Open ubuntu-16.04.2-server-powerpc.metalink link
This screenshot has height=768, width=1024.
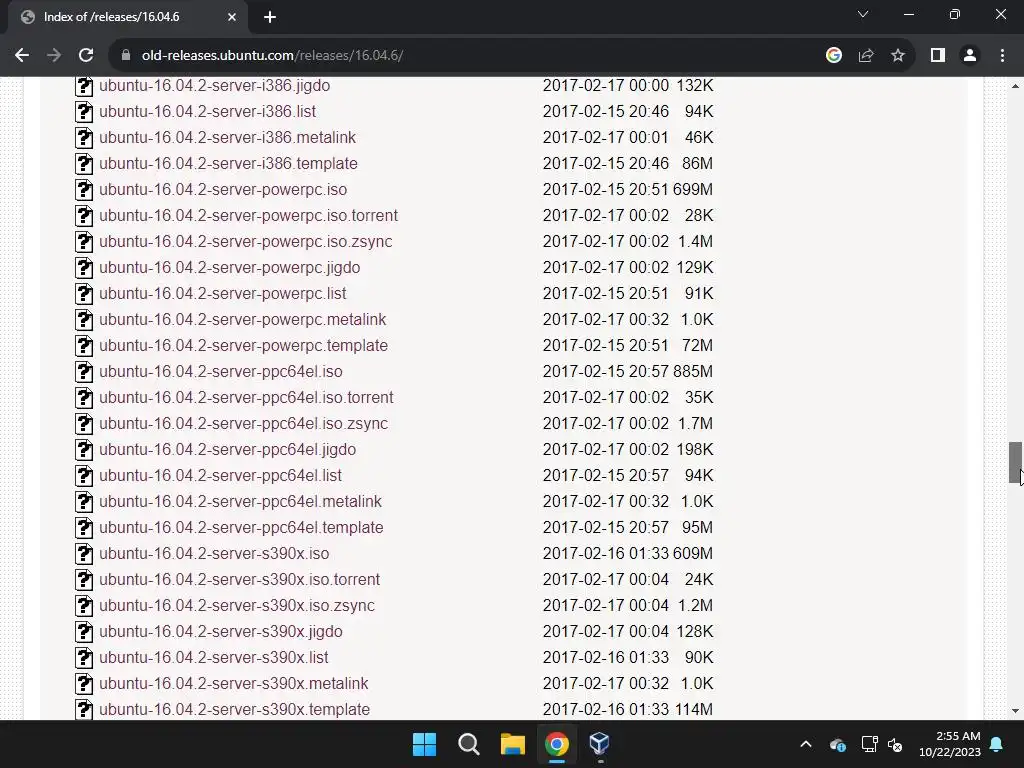[x=242, y=319]
